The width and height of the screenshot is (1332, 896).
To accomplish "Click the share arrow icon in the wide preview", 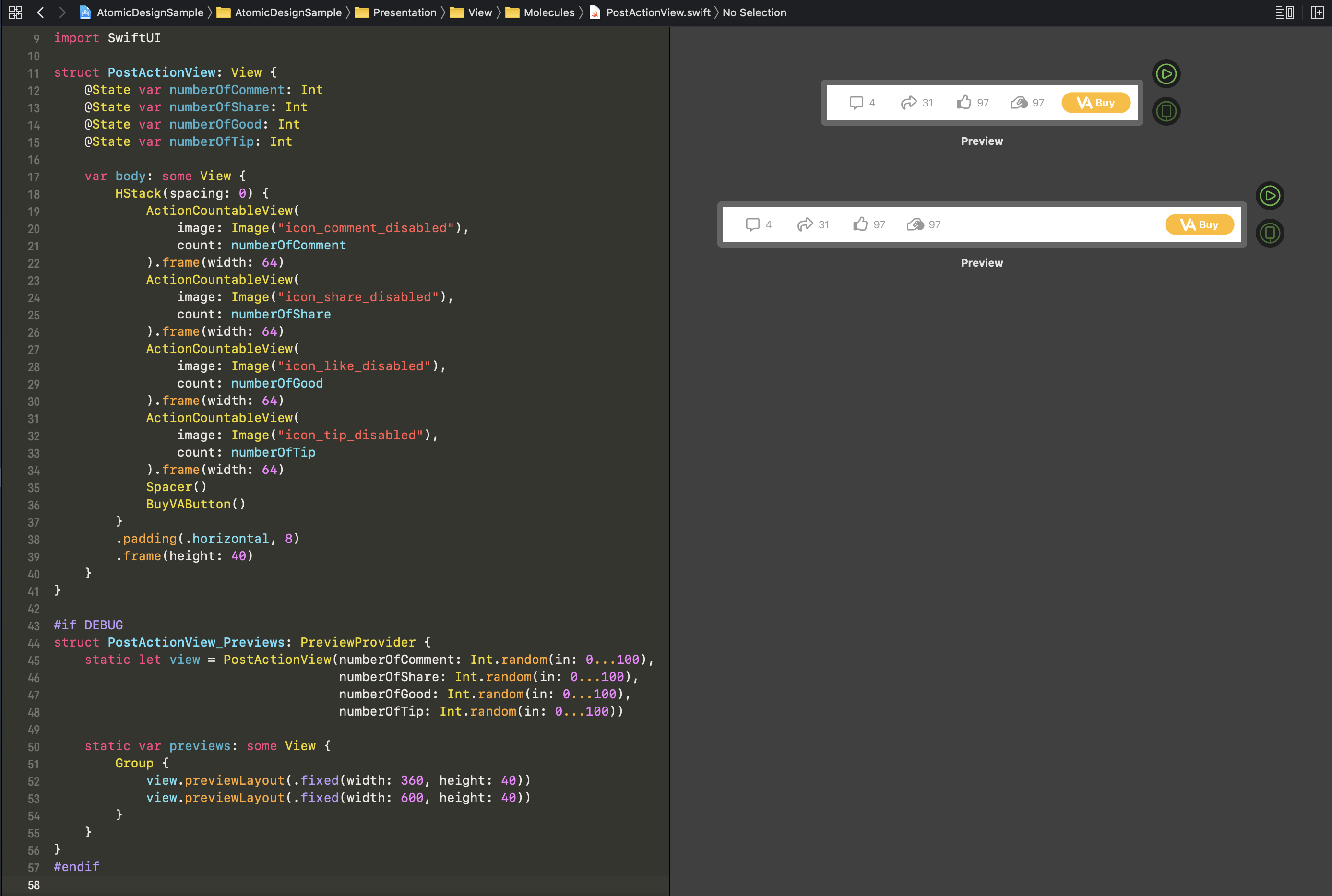I will coord(805,224).
